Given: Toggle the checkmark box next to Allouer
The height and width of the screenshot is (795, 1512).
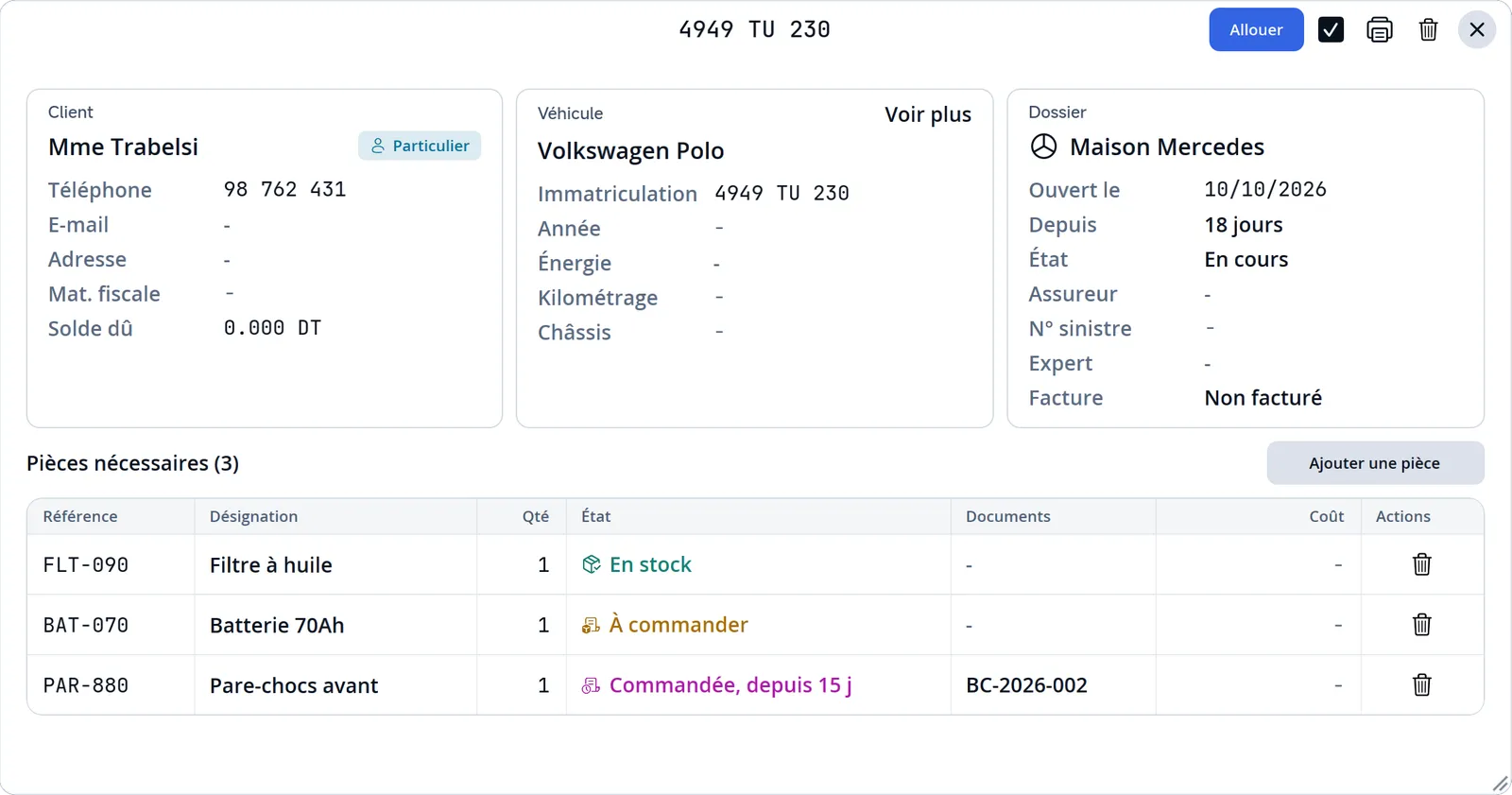Looking at the screenshot, I should pos(1331,30).
